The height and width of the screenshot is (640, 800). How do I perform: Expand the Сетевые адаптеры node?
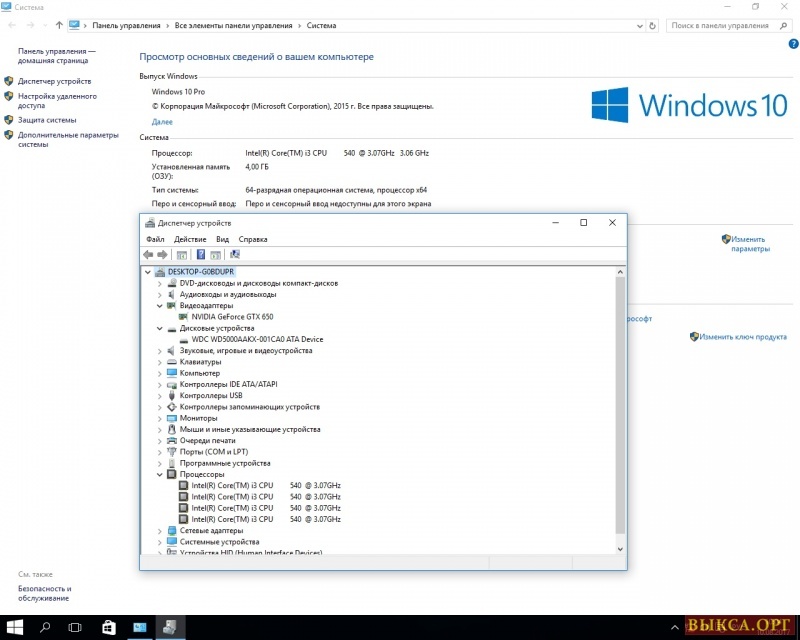coord(160,530)
